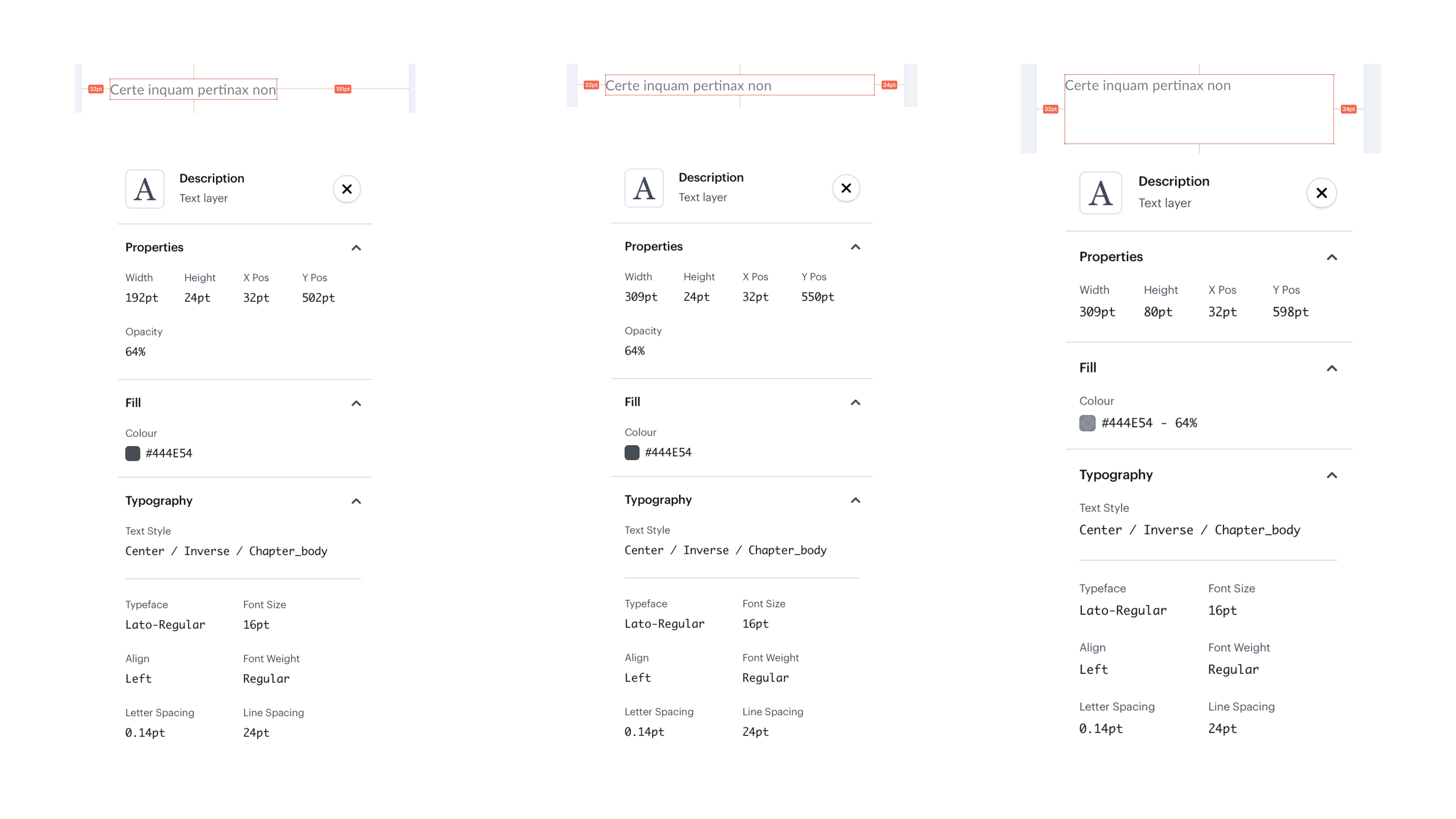Select the 192pt wide text box on canvas

coord(193,89)
